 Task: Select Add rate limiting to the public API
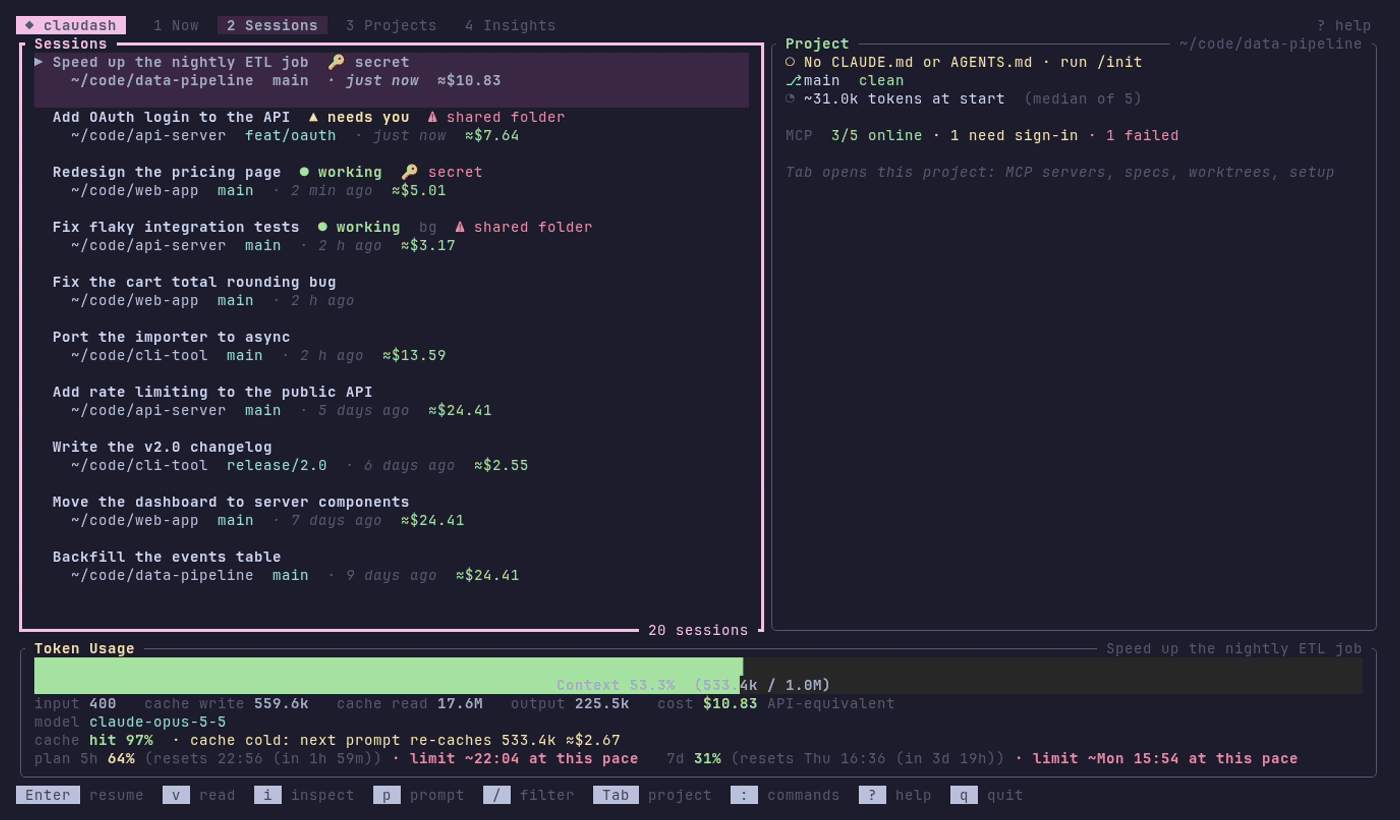(x=391, y=401)
